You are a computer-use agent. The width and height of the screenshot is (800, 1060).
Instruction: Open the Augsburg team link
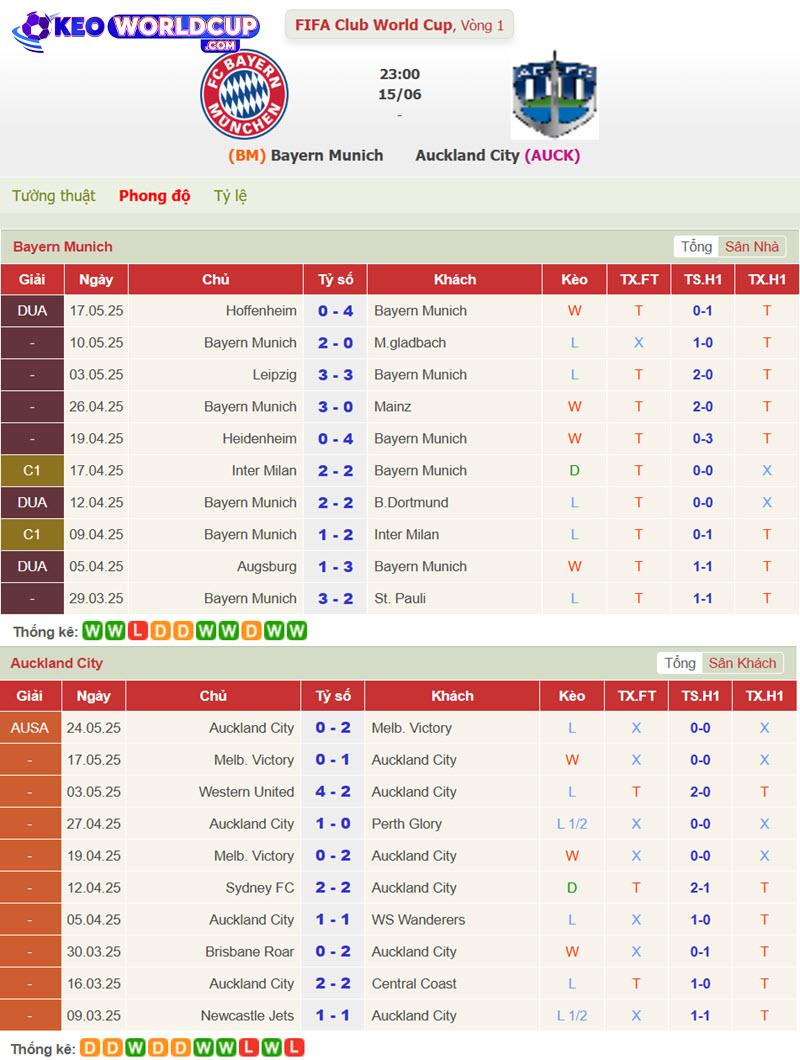(x=266, y=567)
